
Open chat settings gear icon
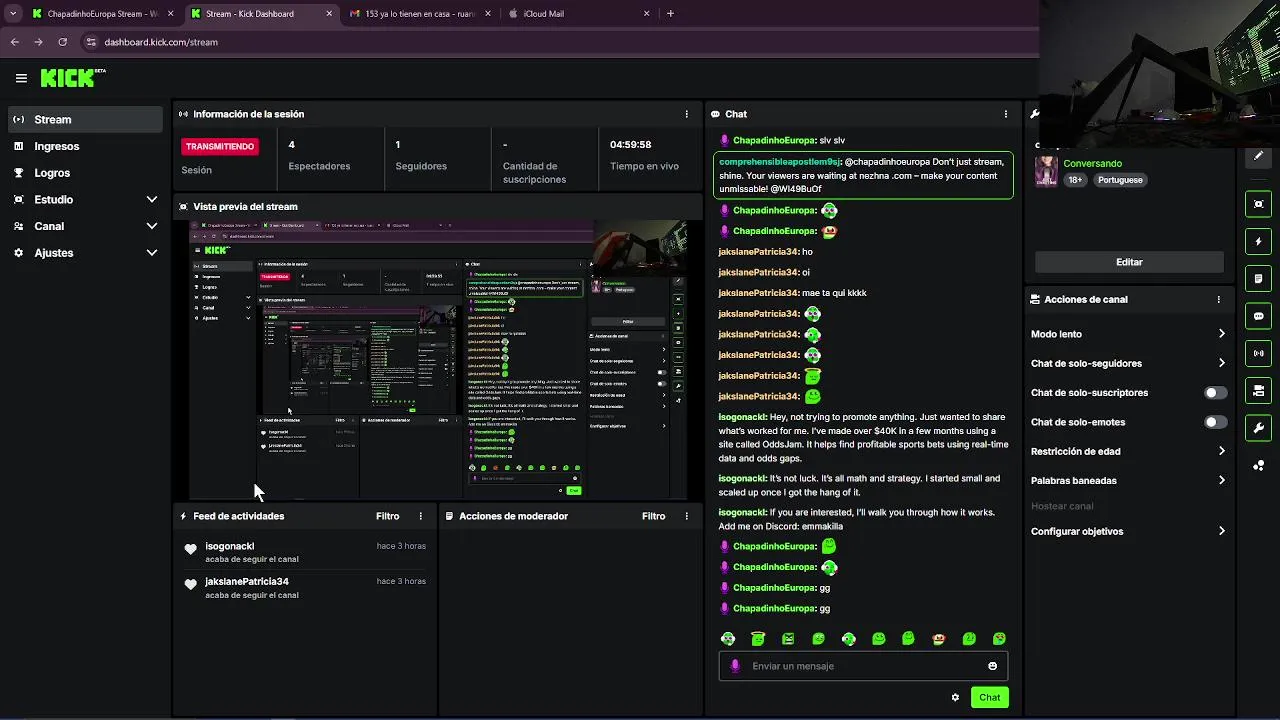(955, 697)
